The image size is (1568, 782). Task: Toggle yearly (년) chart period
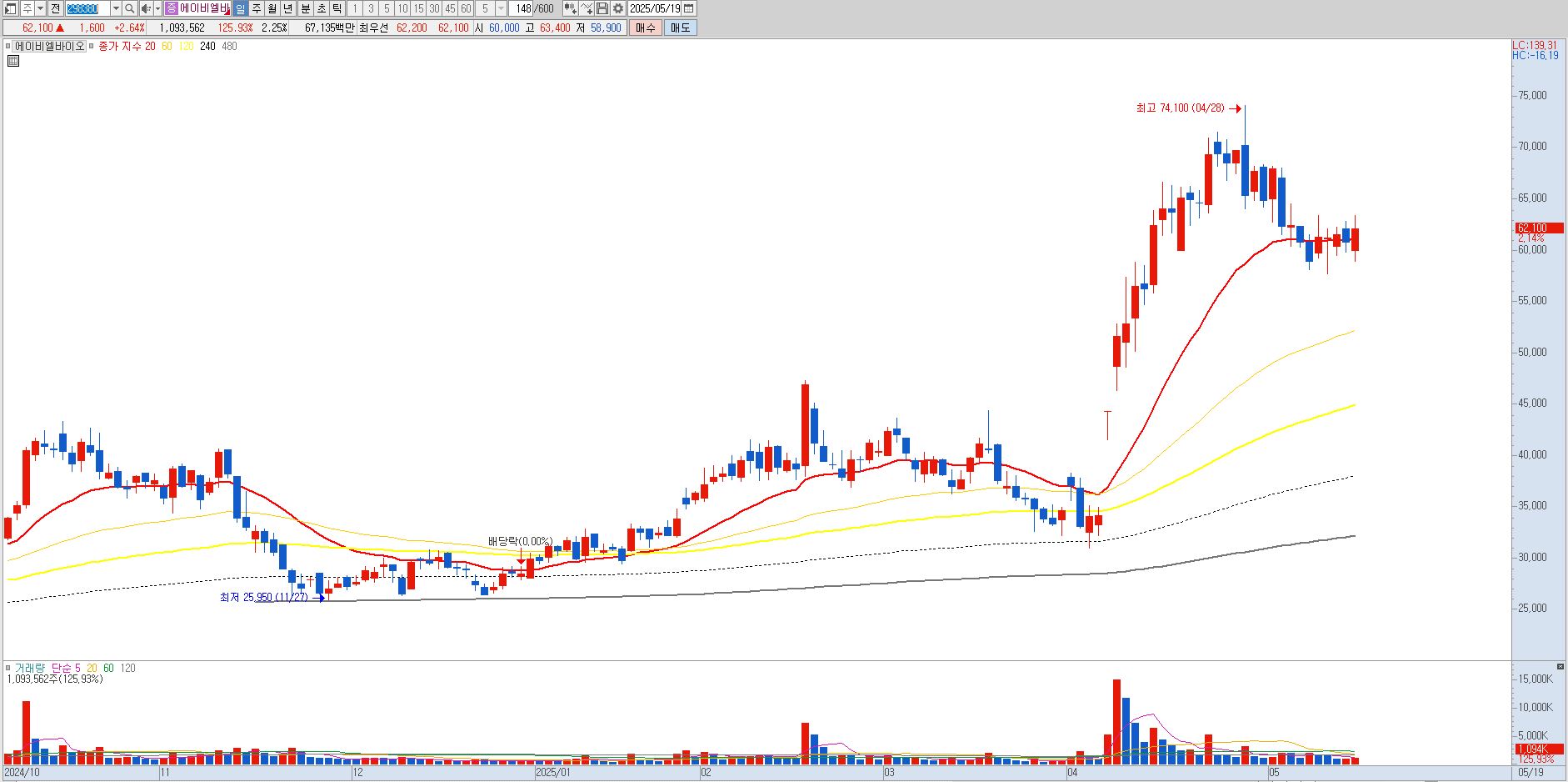pyautogui.click(x=288, y=8)
